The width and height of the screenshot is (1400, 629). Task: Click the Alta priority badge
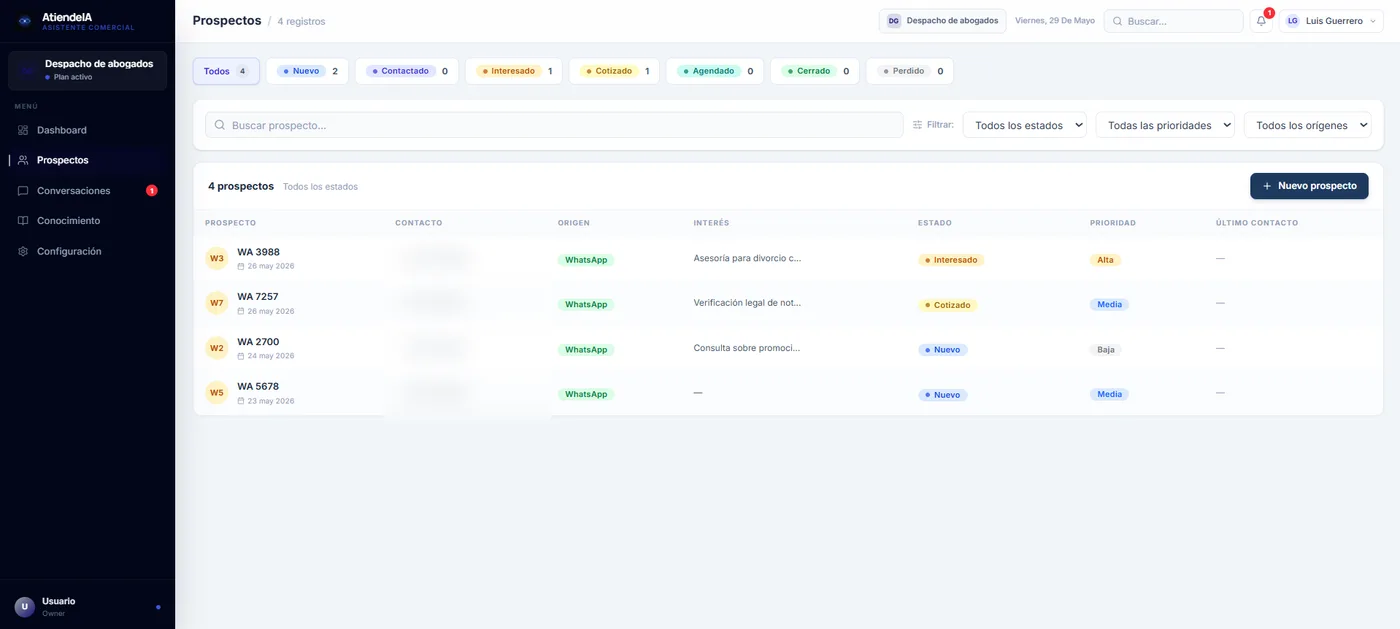click(x=1105, y=260)
